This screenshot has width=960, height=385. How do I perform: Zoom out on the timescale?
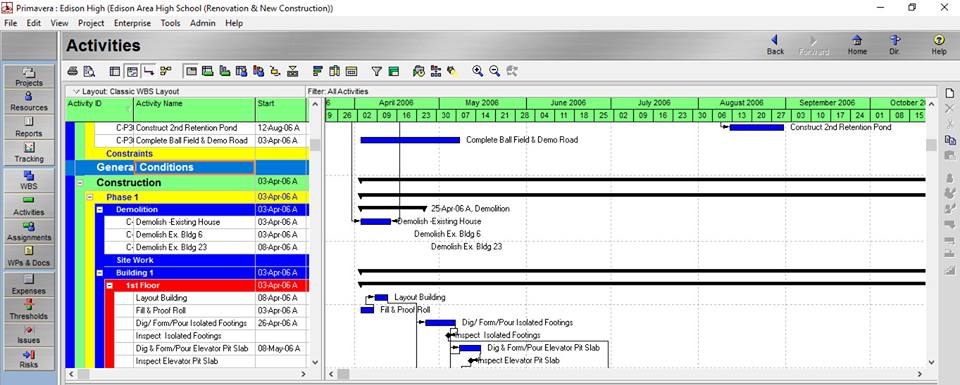click(x=495, y=71)
